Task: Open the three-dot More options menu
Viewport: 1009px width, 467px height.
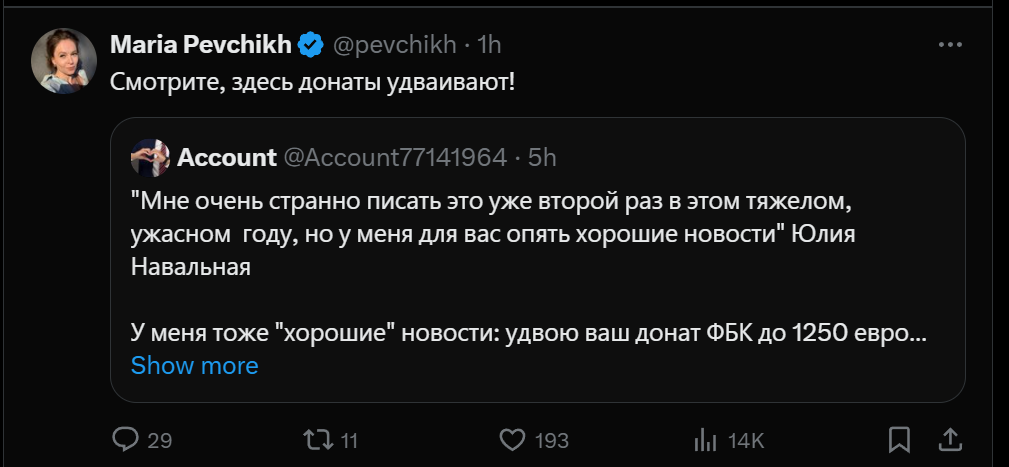Action: coord(949,45)
